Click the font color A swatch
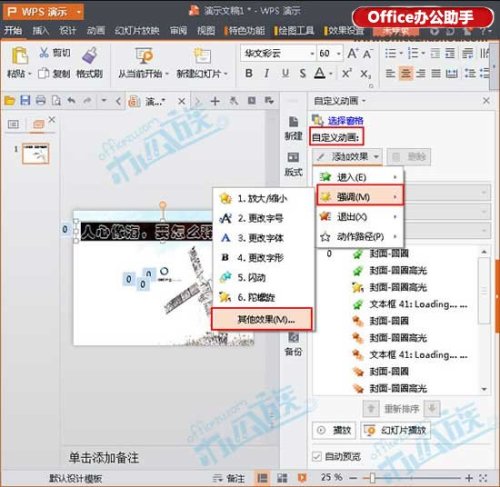 [x=320, y=73]
